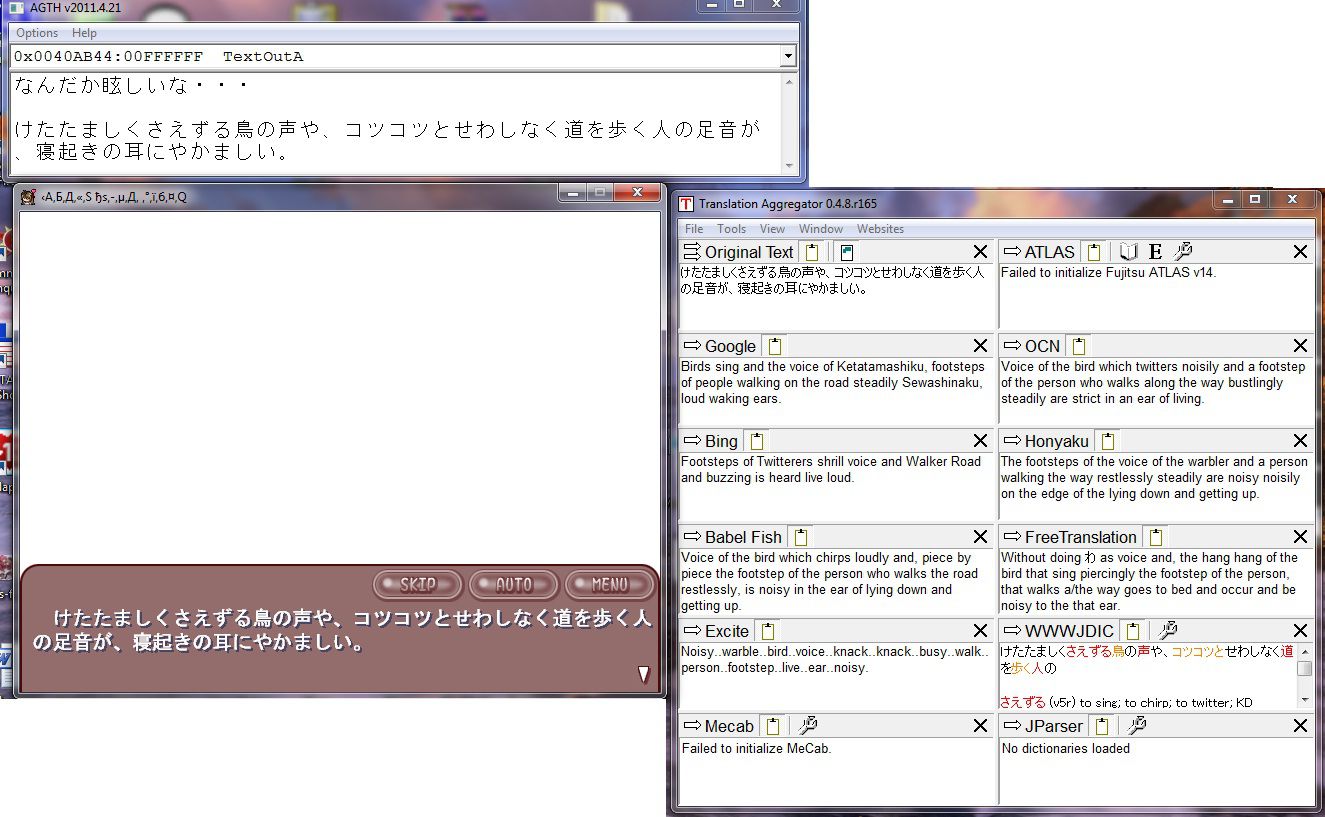This screenshot has height=817, width=1325.
Task: Open the ATLAS dictionary book icon
Action: point(1129,252)
